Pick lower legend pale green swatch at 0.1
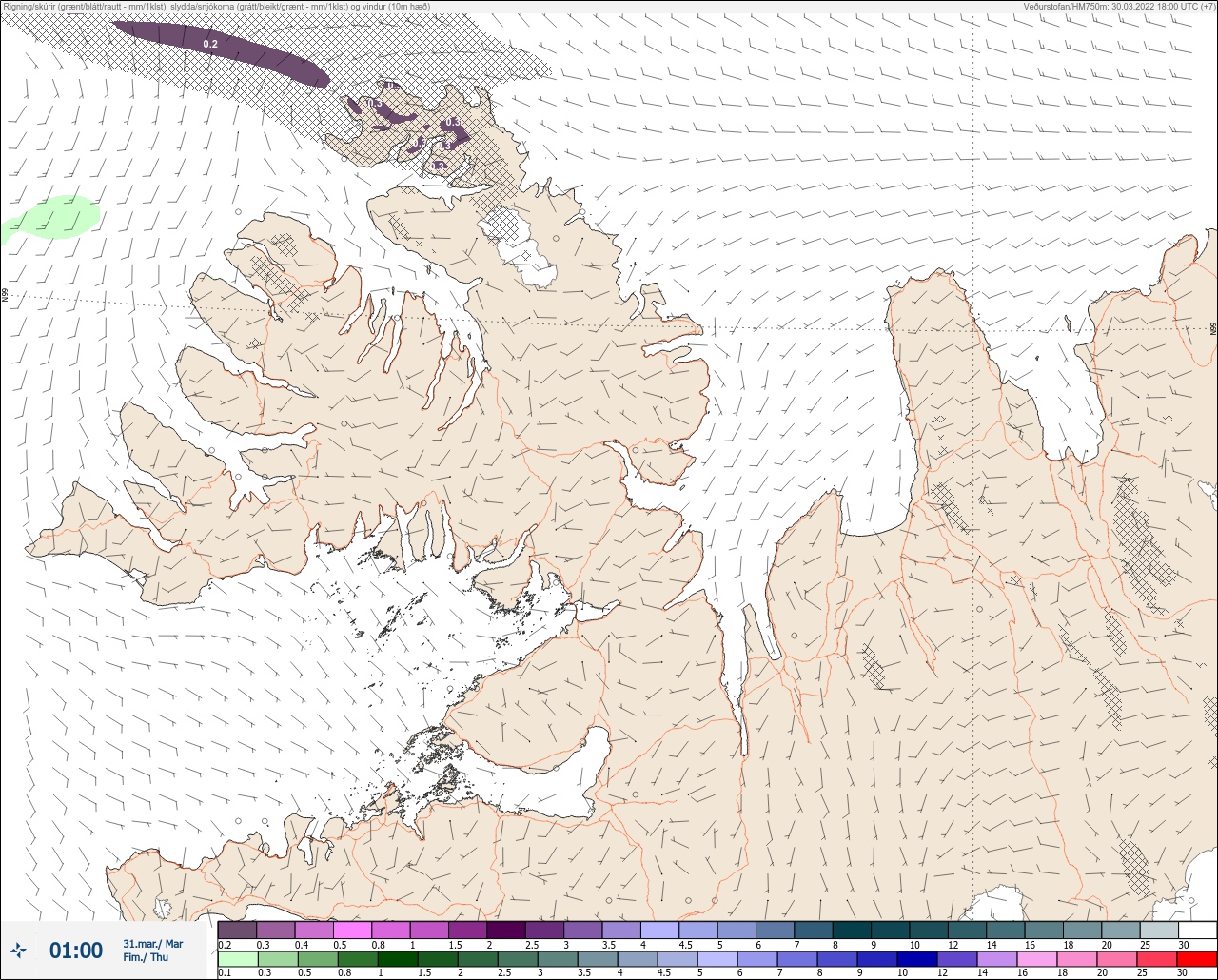Image resolution: width=1218 pixels, height=980 pixels. [x=237, y=959]
